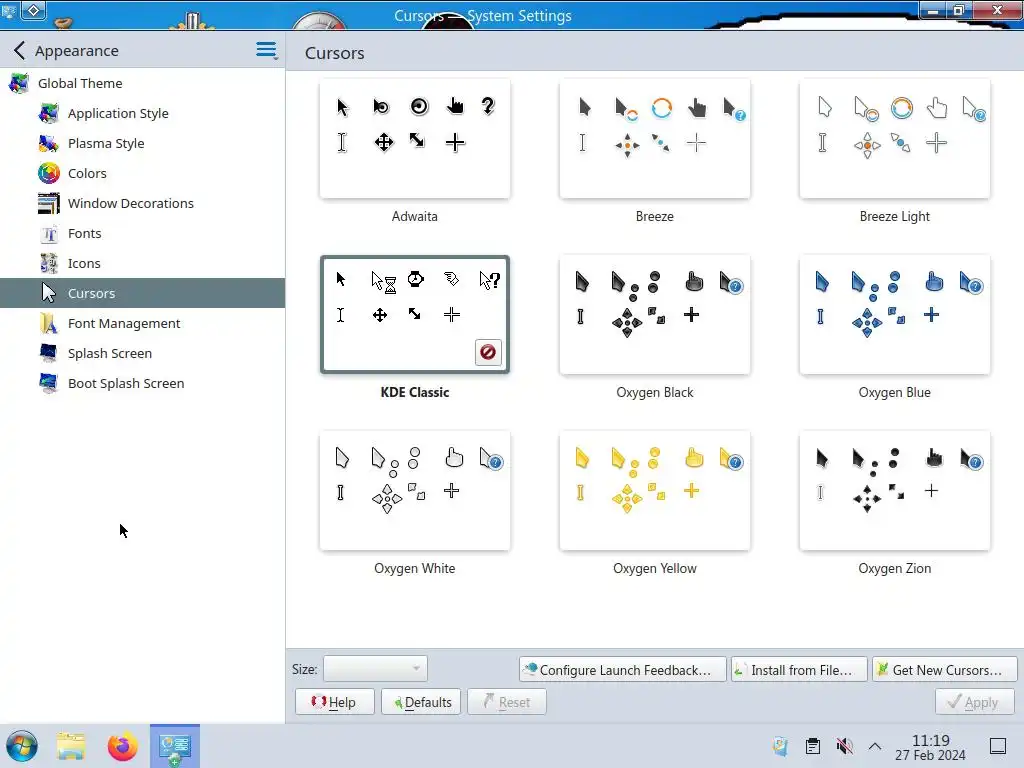
Task: Open the start menu in the taskbar
Action: click(x=22, y=746)
